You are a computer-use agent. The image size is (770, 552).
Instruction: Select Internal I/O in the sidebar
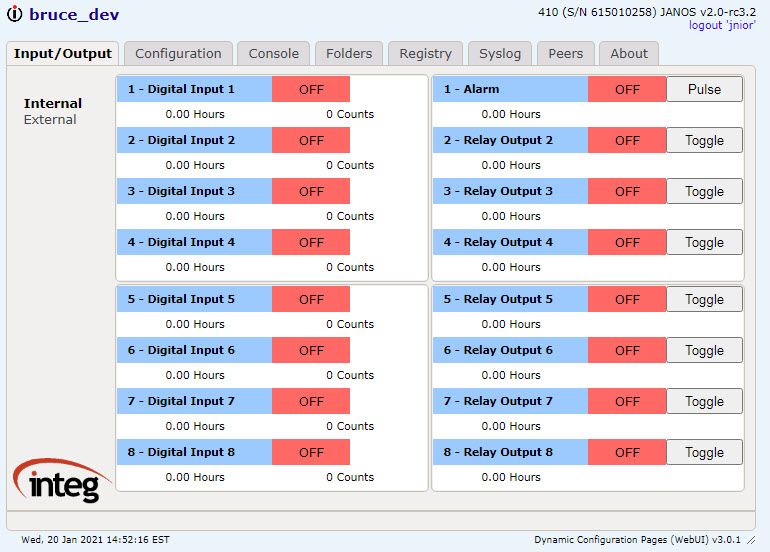(53, 103)
